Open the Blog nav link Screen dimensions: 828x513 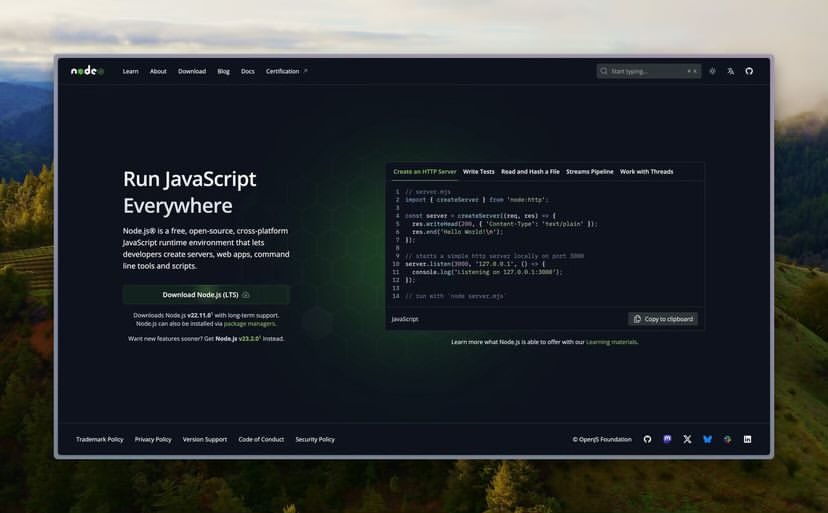[223, 71]
